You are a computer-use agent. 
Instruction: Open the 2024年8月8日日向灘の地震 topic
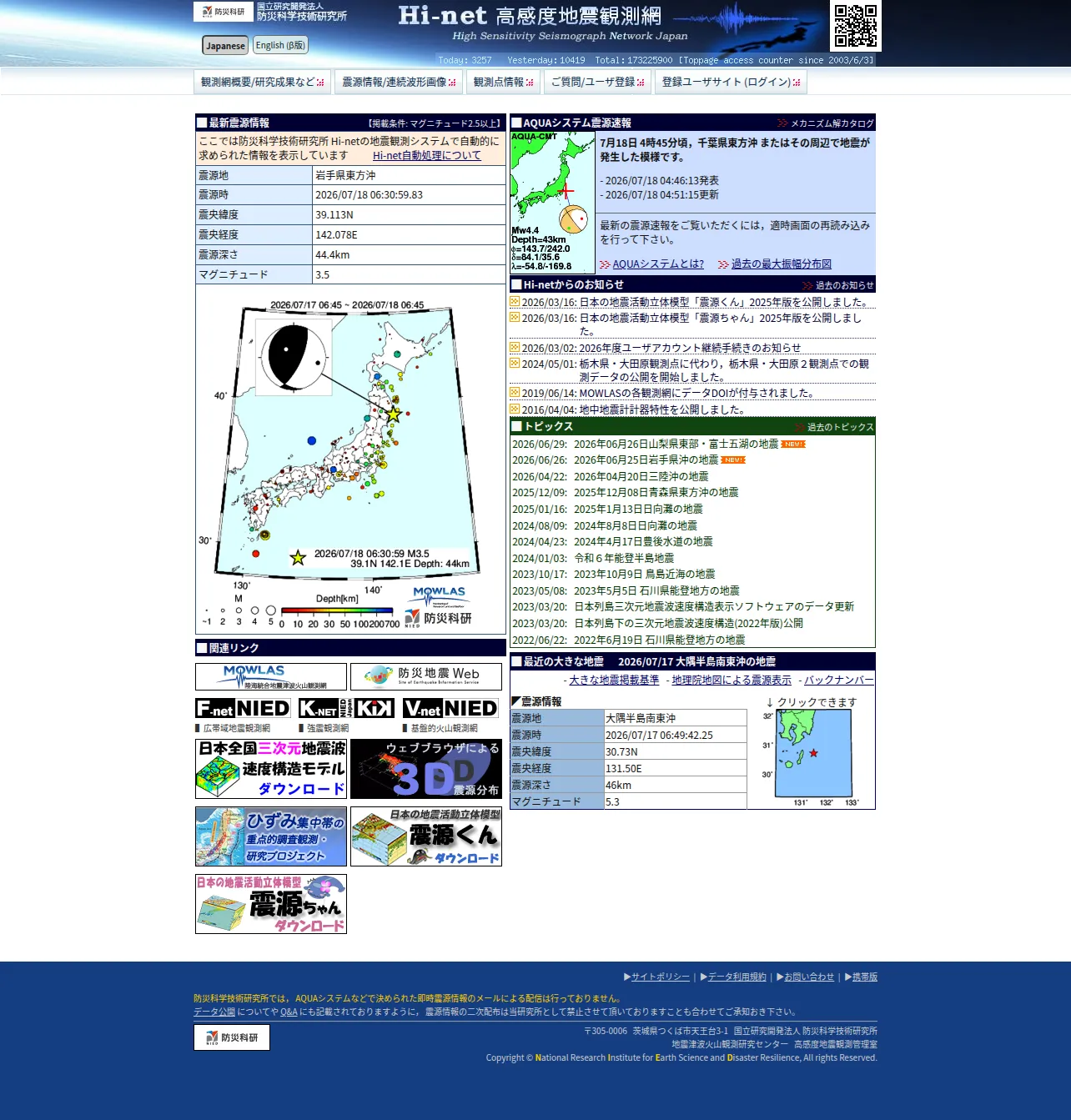click(x=636, y=526)
